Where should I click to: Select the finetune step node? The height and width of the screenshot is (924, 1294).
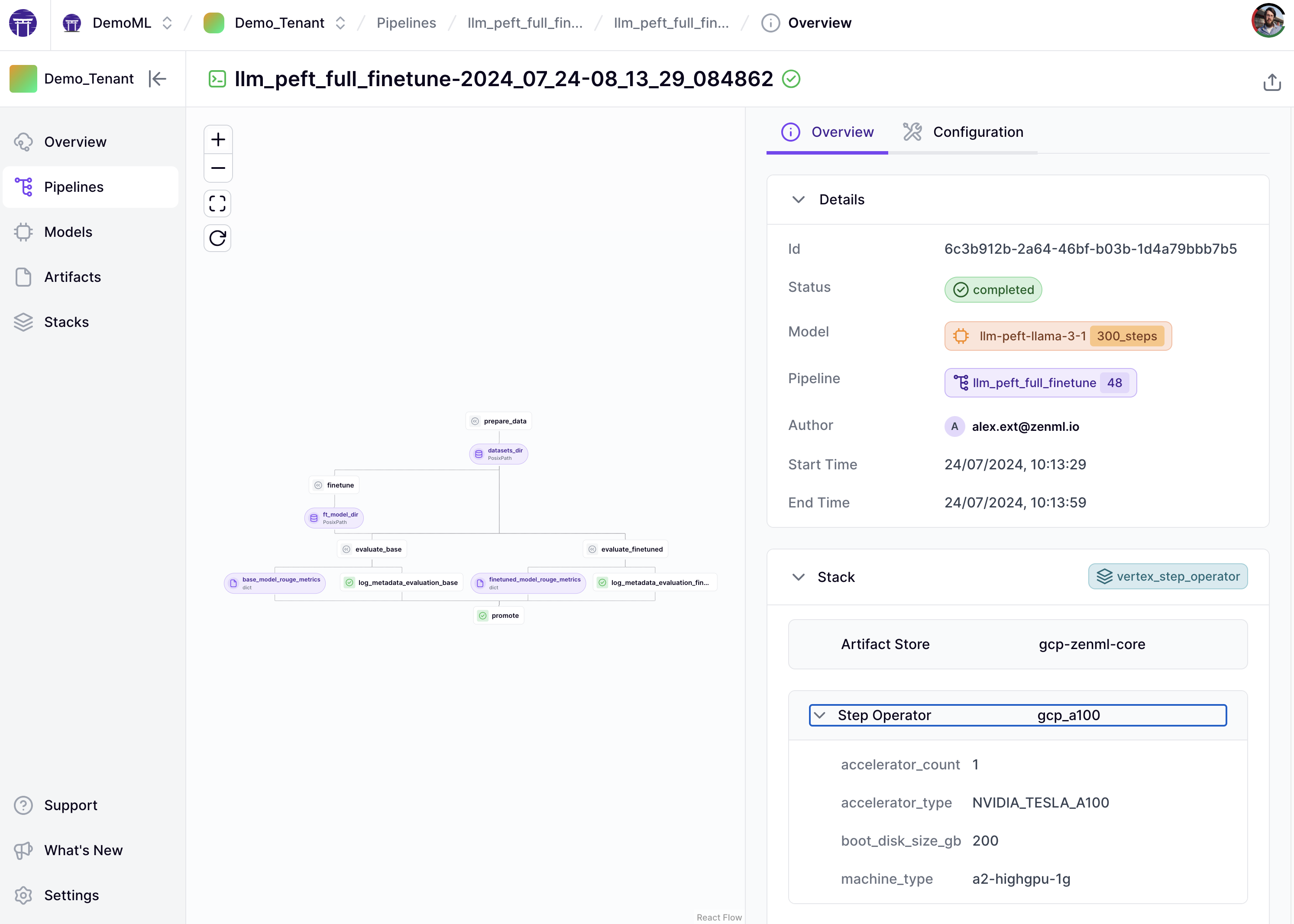335,485
